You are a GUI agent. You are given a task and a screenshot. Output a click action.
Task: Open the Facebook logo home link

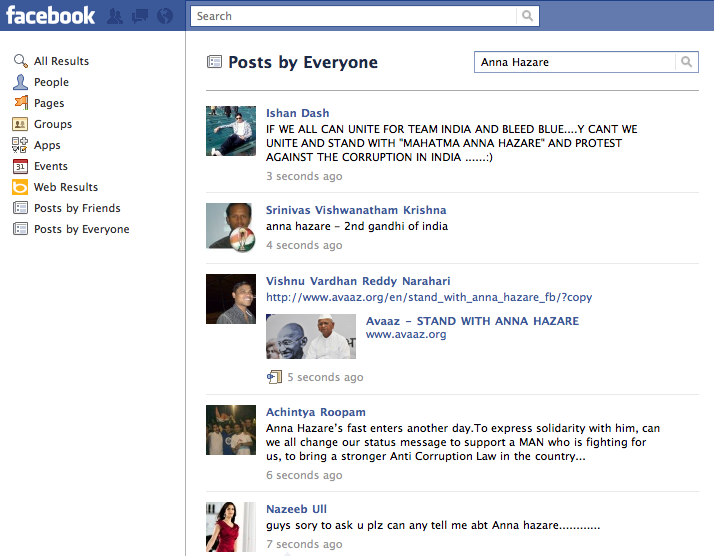pyautogui.click(x=51, y=15)
